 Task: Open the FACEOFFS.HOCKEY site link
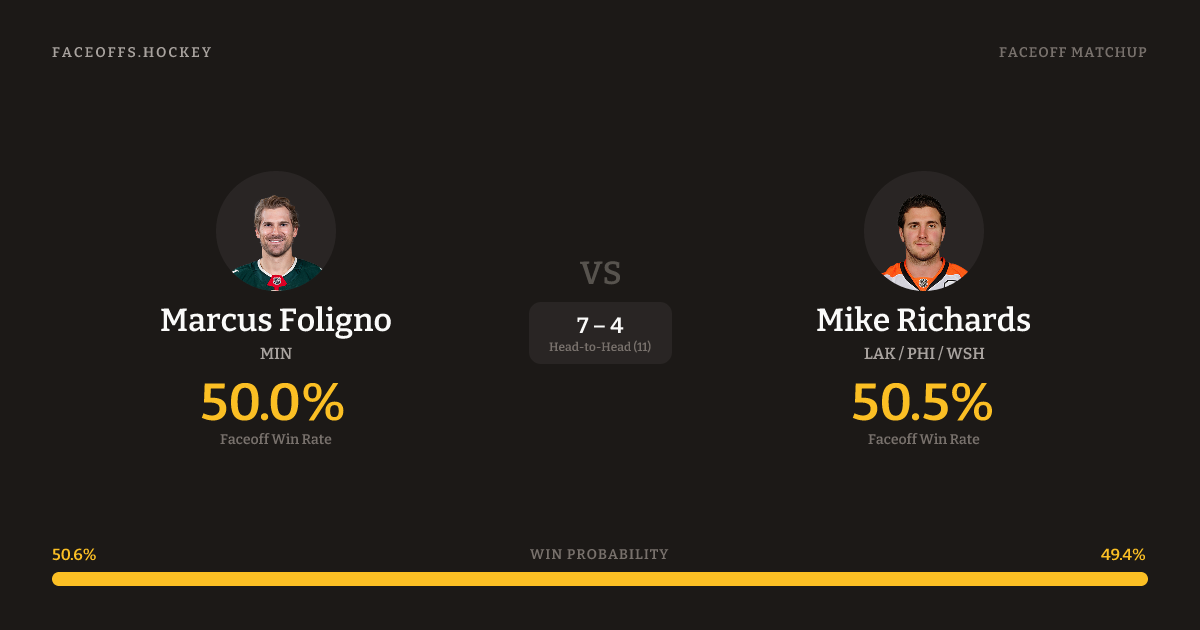tap(132, 52)
